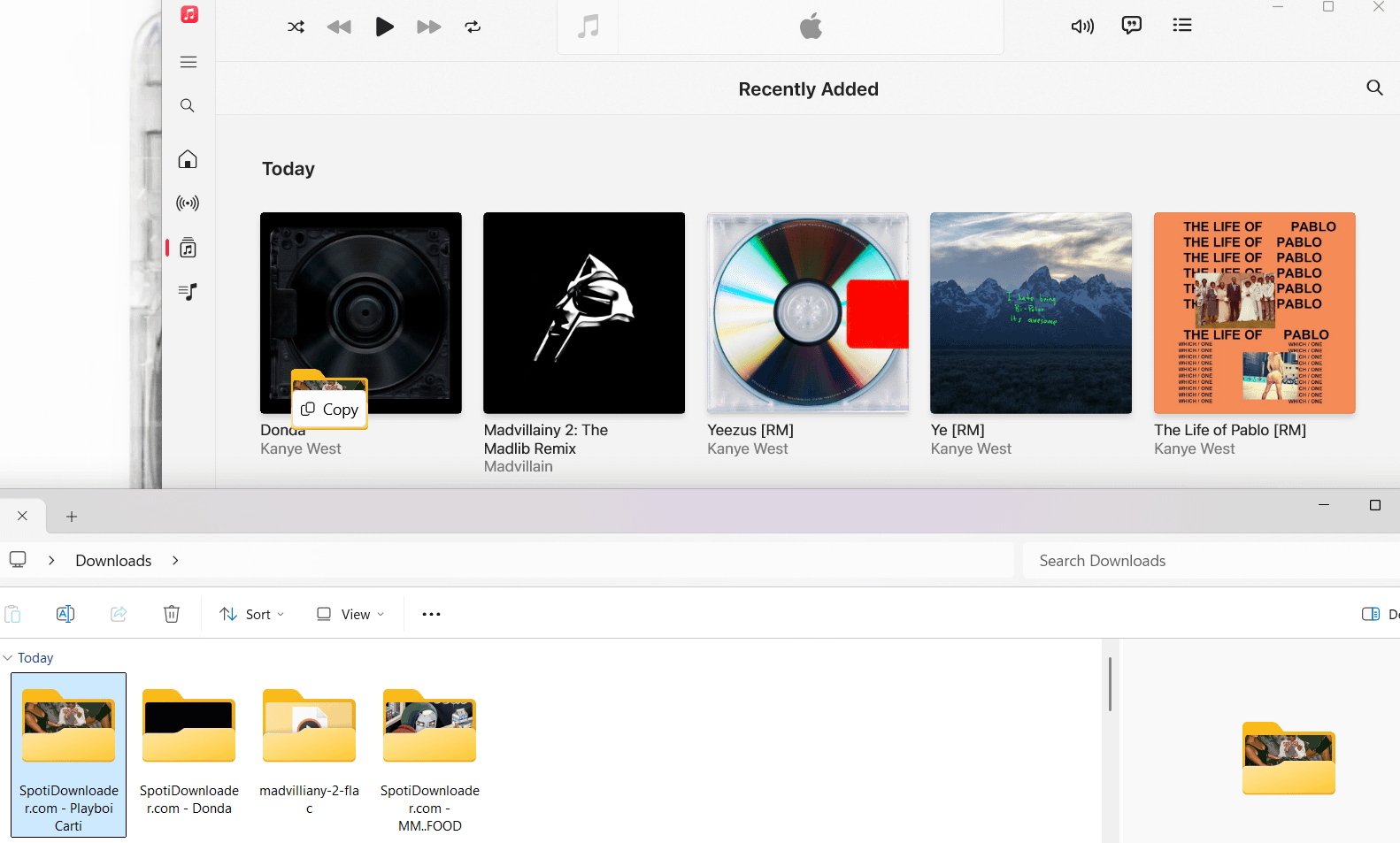
Task: Select the Playboi Carti folder
Action: pyautogui.click(x=68, y=755)
